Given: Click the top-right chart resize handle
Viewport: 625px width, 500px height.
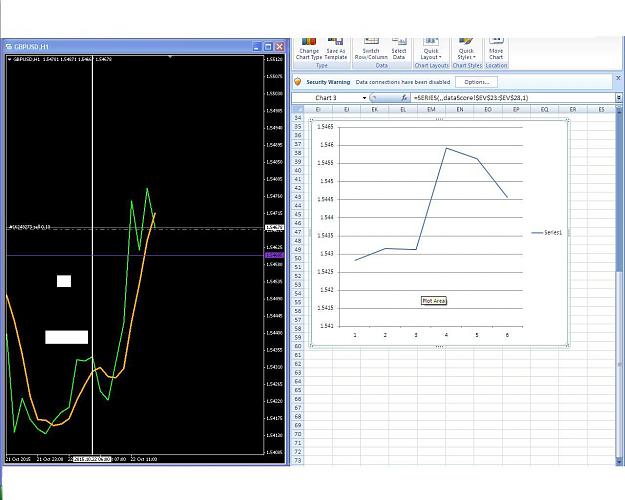Looking at the screenshot, I should (568, 120).
